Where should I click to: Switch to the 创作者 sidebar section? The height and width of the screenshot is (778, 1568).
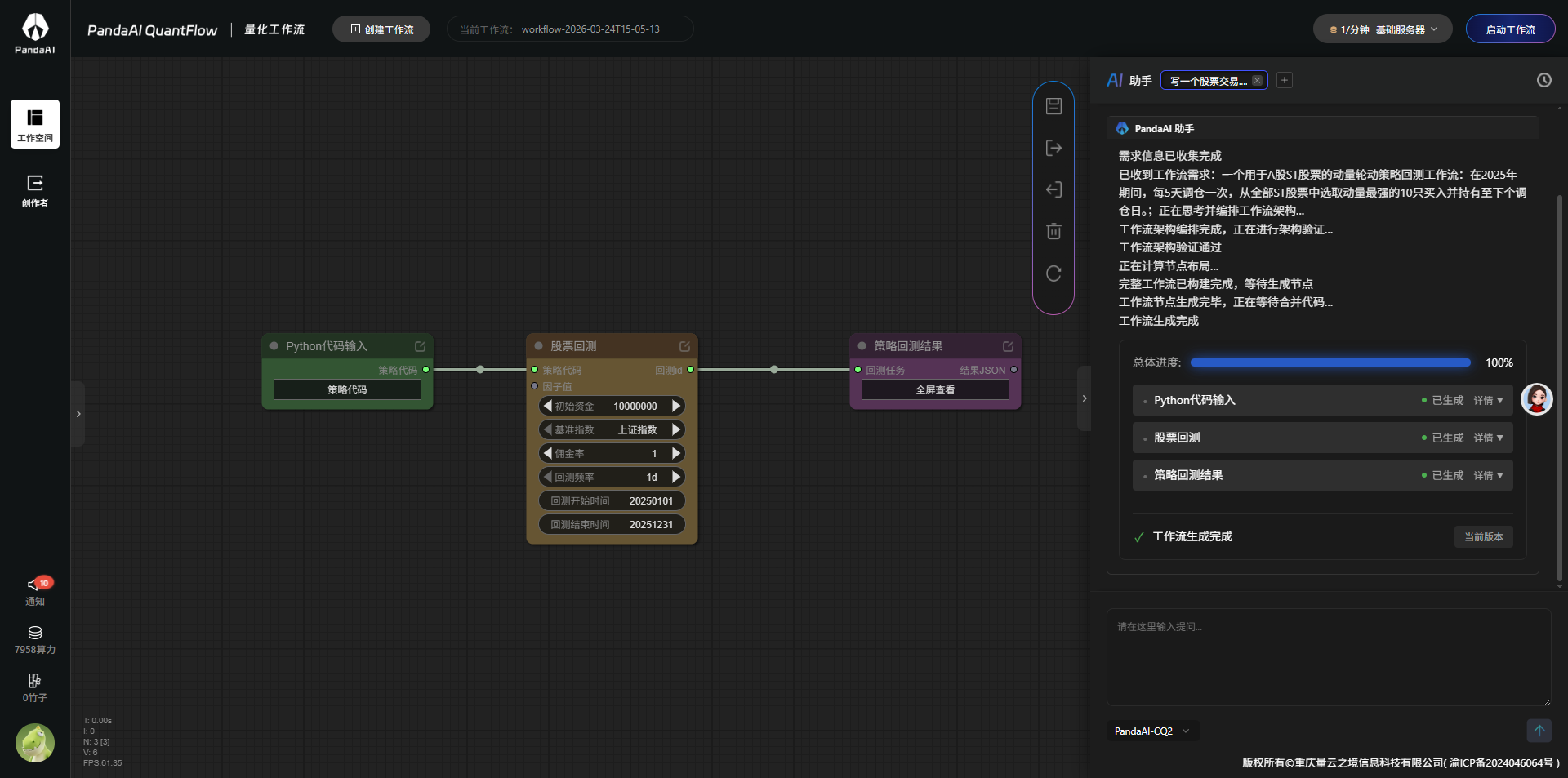tap(35, 191)
